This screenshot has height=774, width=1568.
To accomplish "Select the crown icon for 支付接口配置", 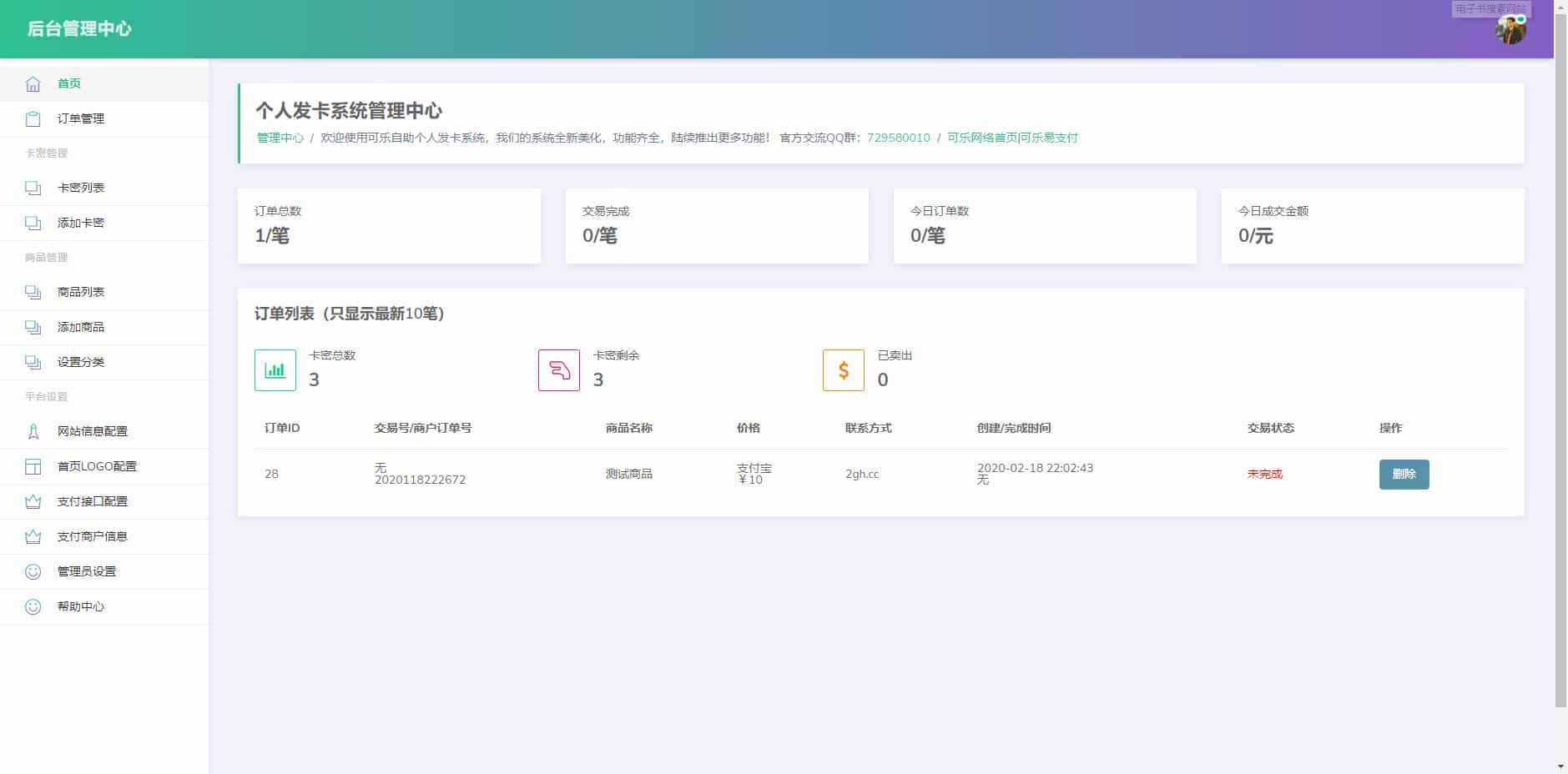I will tap(33, 501).
